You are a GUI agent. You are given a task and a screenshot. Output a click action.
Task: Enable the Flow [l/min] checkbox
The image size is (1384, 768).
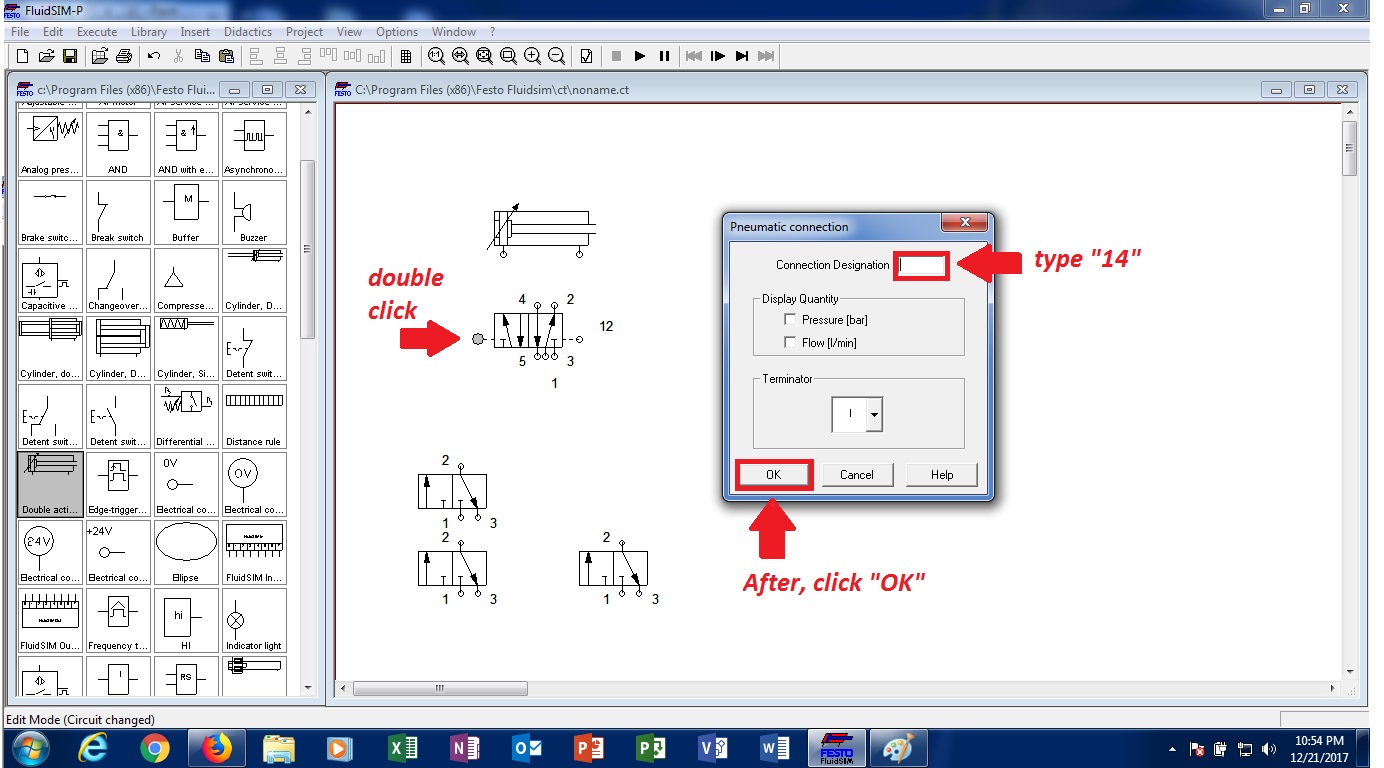tap(791, 343)
